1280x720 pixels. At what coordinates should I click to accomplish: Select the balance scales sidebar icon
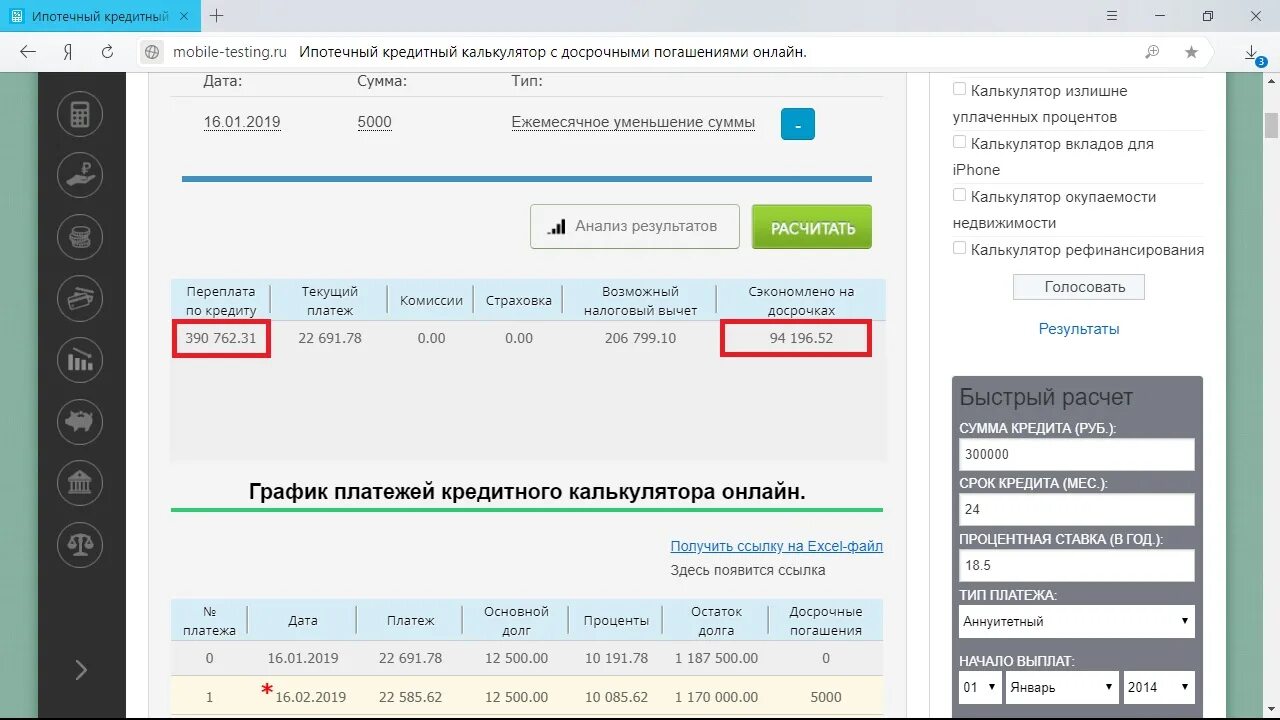tap(80, 544)
